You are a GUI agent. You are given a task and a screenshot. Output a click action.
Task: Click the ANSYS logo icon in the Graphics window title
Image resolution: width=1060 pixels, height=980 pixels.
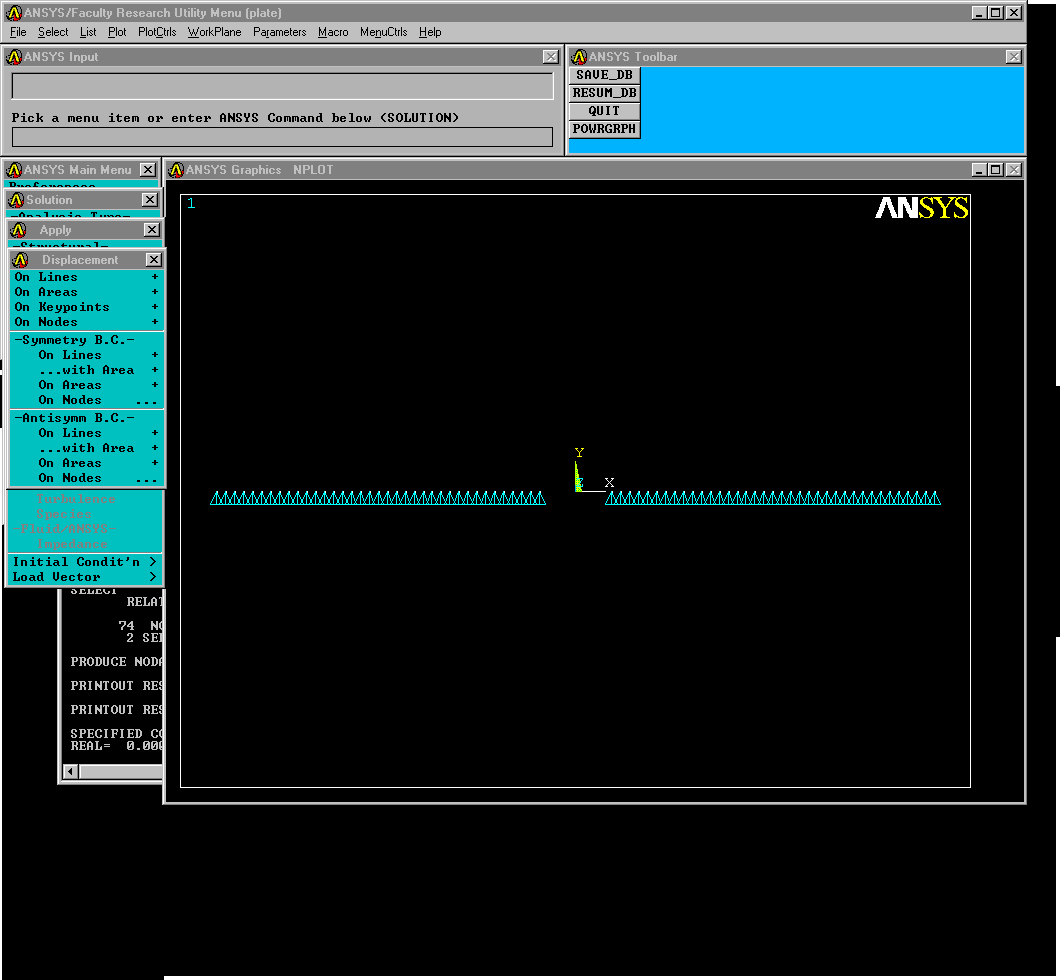click(x=176, y=170)
